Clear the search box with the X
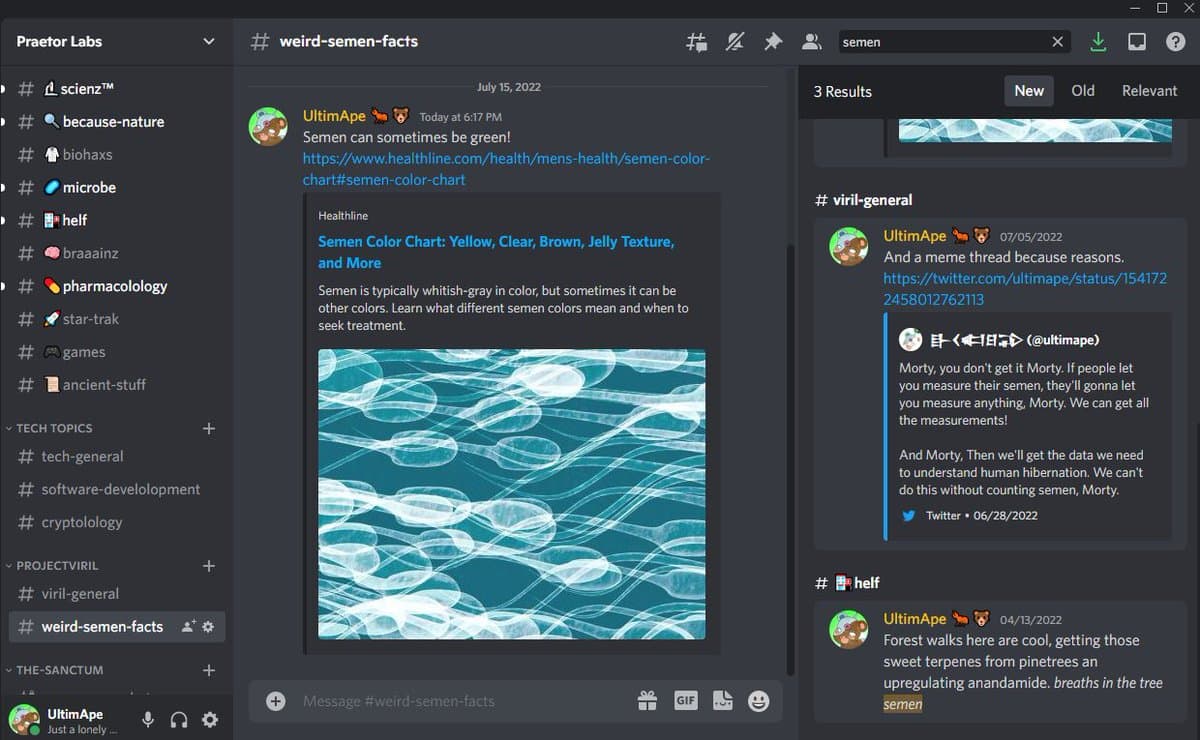Viewport: 1200px width, 740px height. [1057, 42]
